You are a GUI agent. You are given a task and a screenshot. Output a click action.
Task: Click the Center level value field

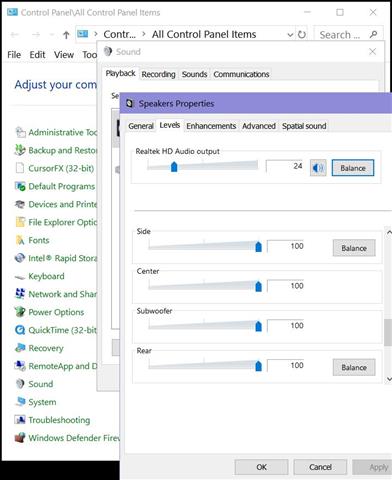(285, 286)
